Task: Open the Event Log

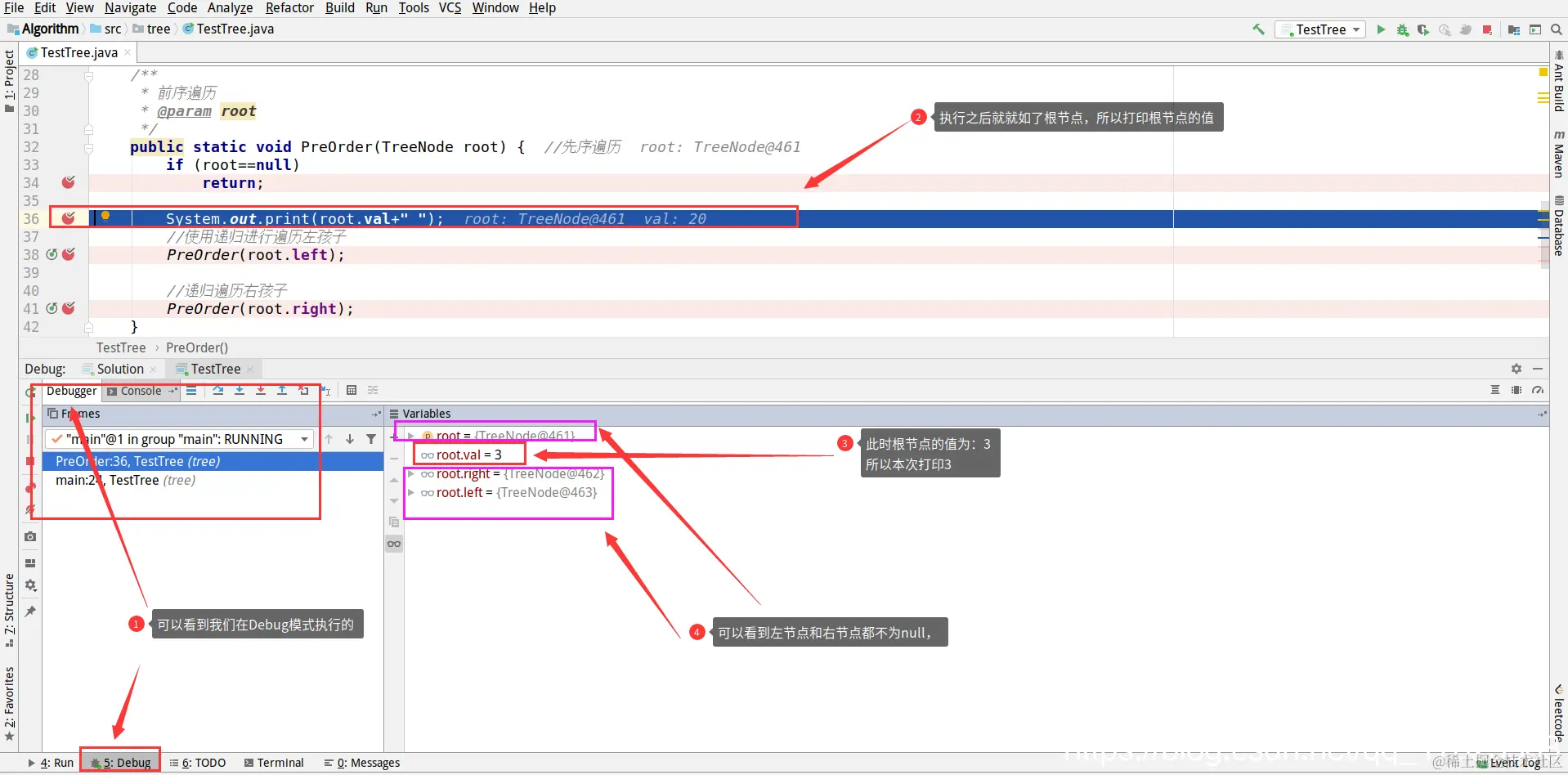Action: [1509, 763]
